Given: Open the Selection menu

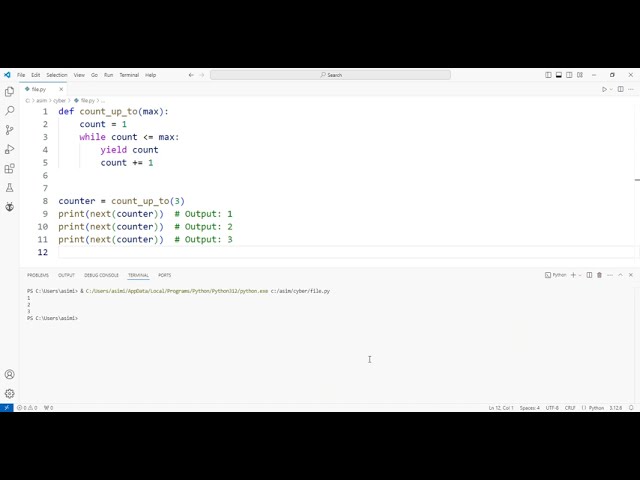Looking at the screenshot, I should tap(57, 75).
